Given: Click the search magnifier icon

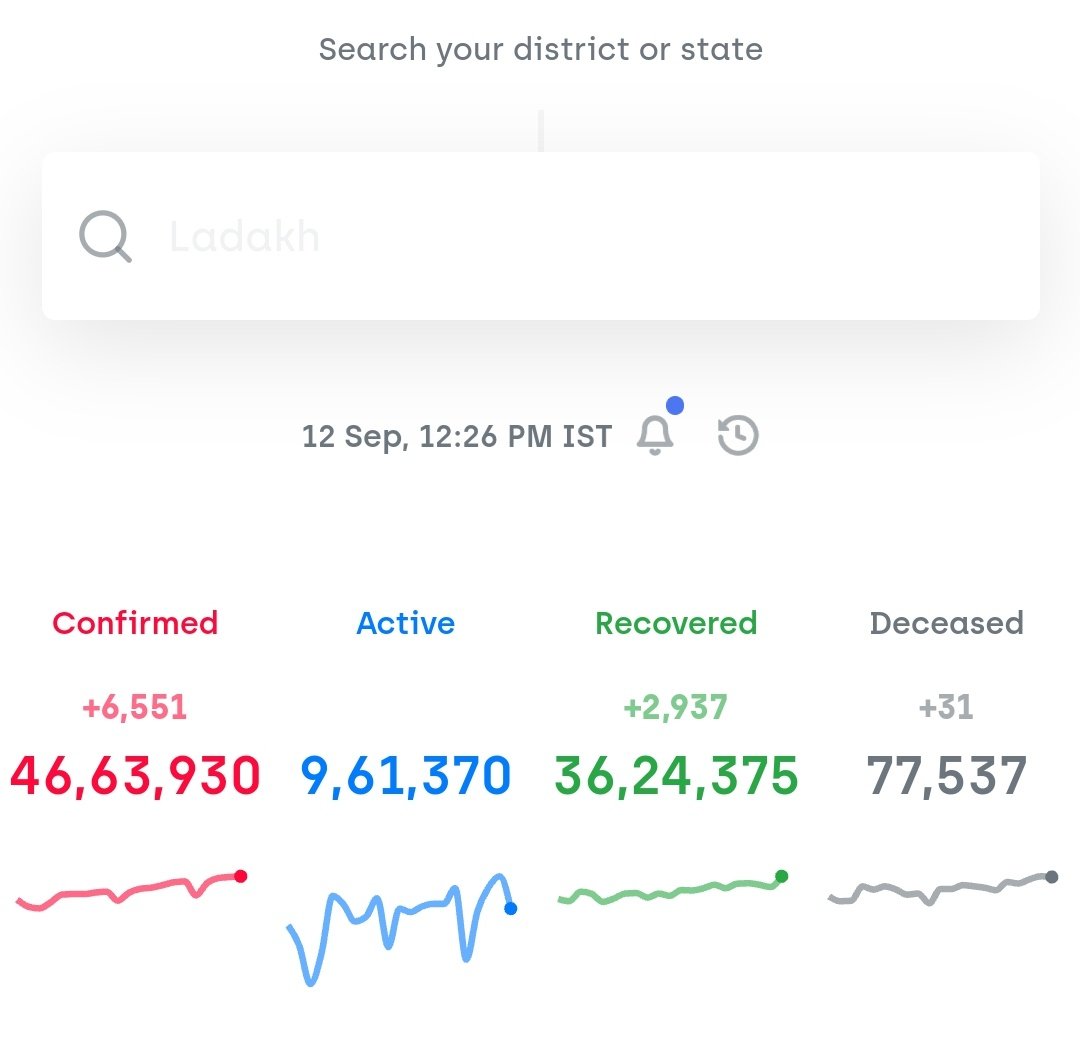Looking at the screenshot, I should (x=104, y=236).
